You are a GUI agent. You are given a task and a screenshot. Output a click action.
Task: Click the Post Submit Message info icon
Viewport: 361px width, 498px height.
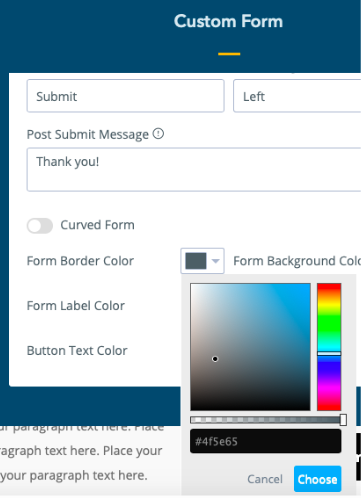(x=158, y=134)
